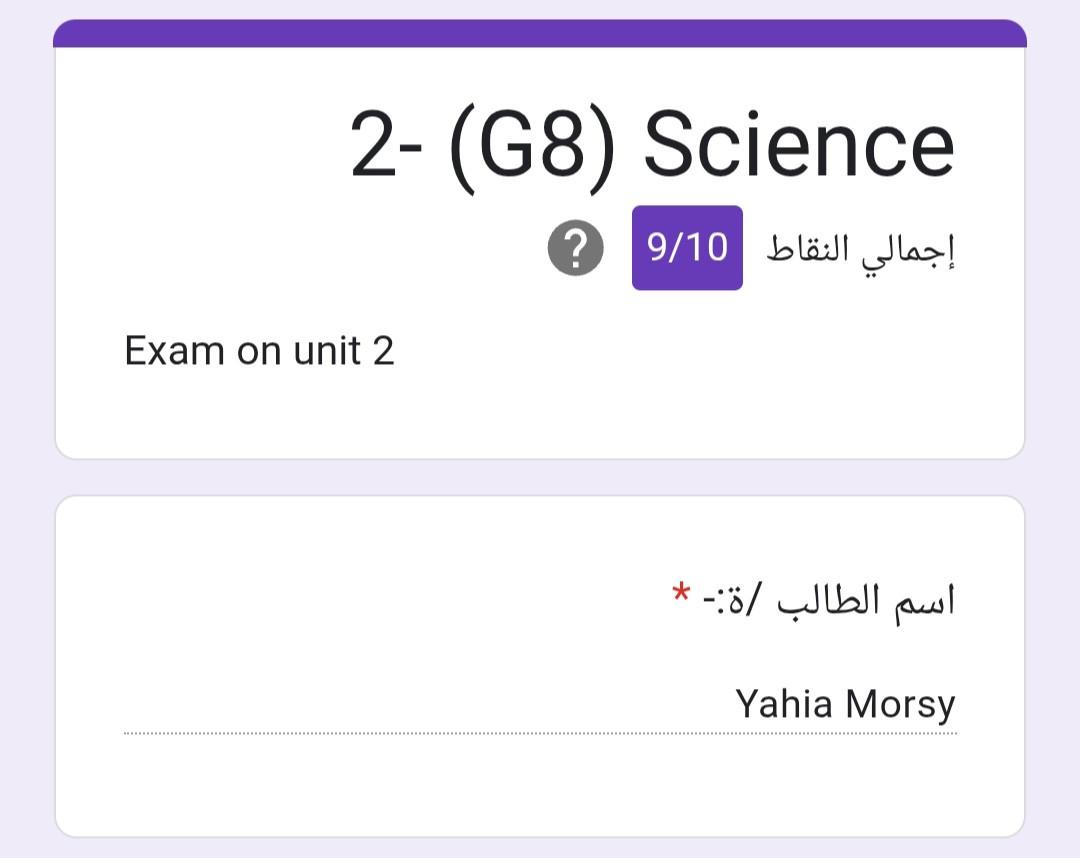Click the Arabic student name question label
Viewport: 1080px width, 858px height.
[829, 601]
